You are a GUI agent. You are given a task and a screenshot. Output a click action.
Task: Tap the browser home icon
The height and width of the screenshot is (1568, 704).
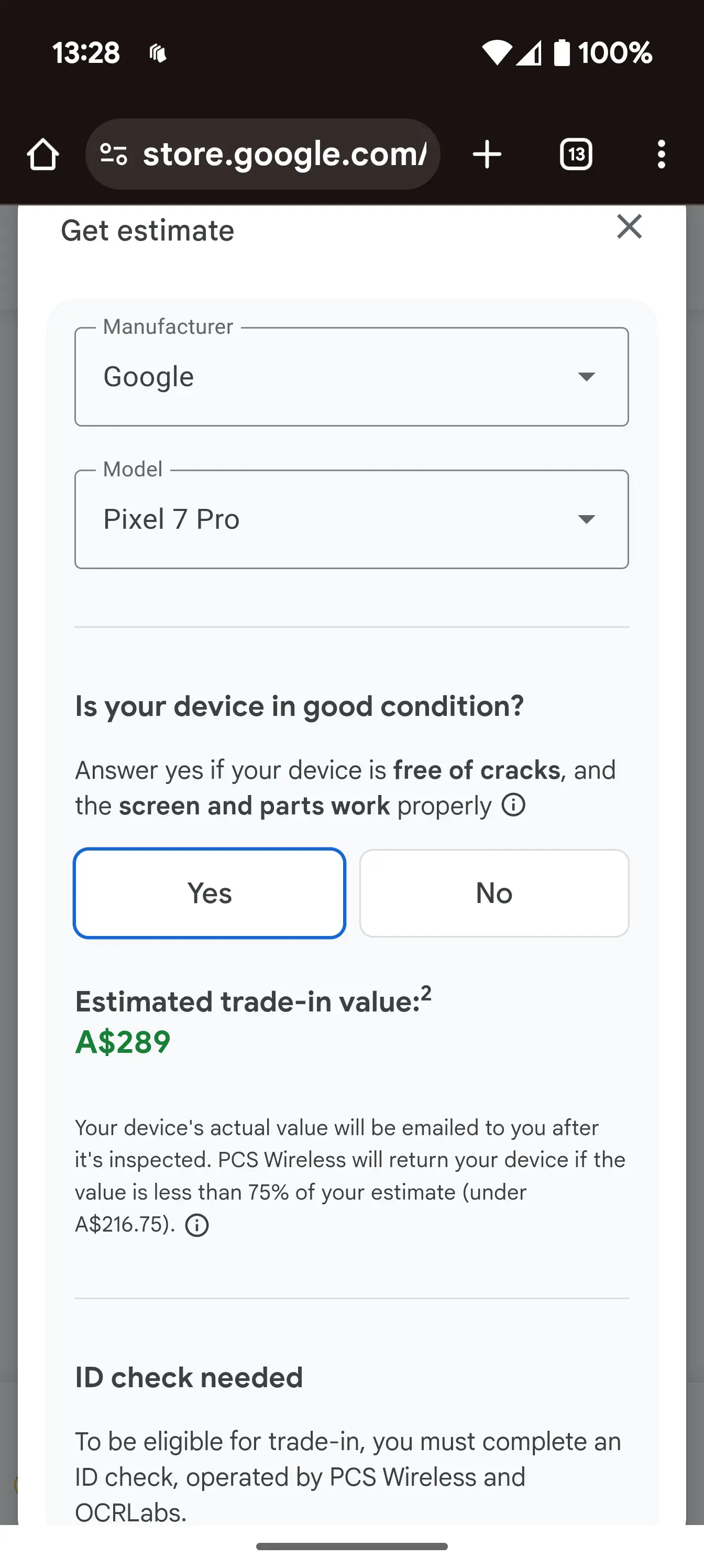[42, 155]
